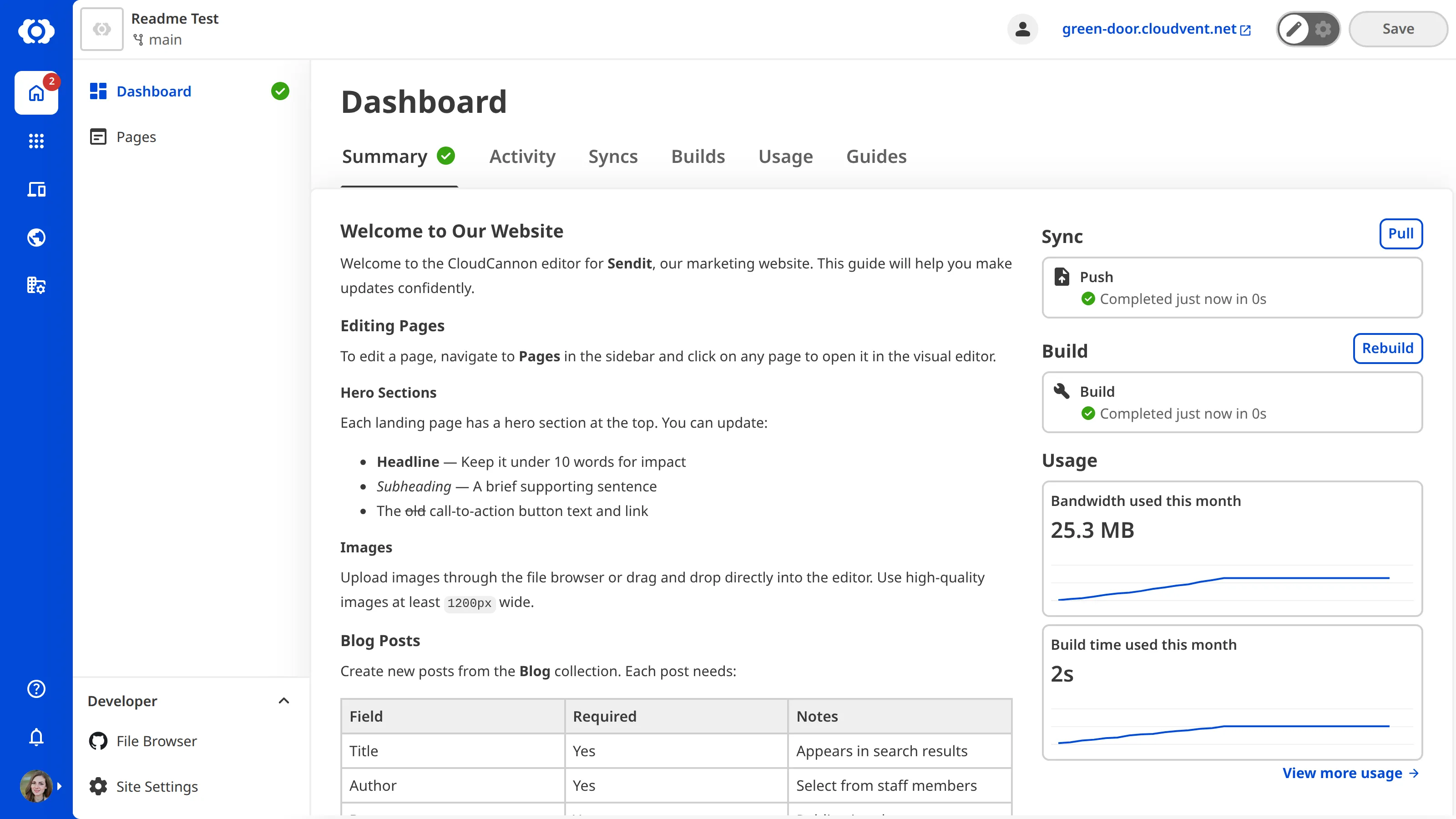
Task: Open the devices icon in left rail
Action: (x=36, y=189)
